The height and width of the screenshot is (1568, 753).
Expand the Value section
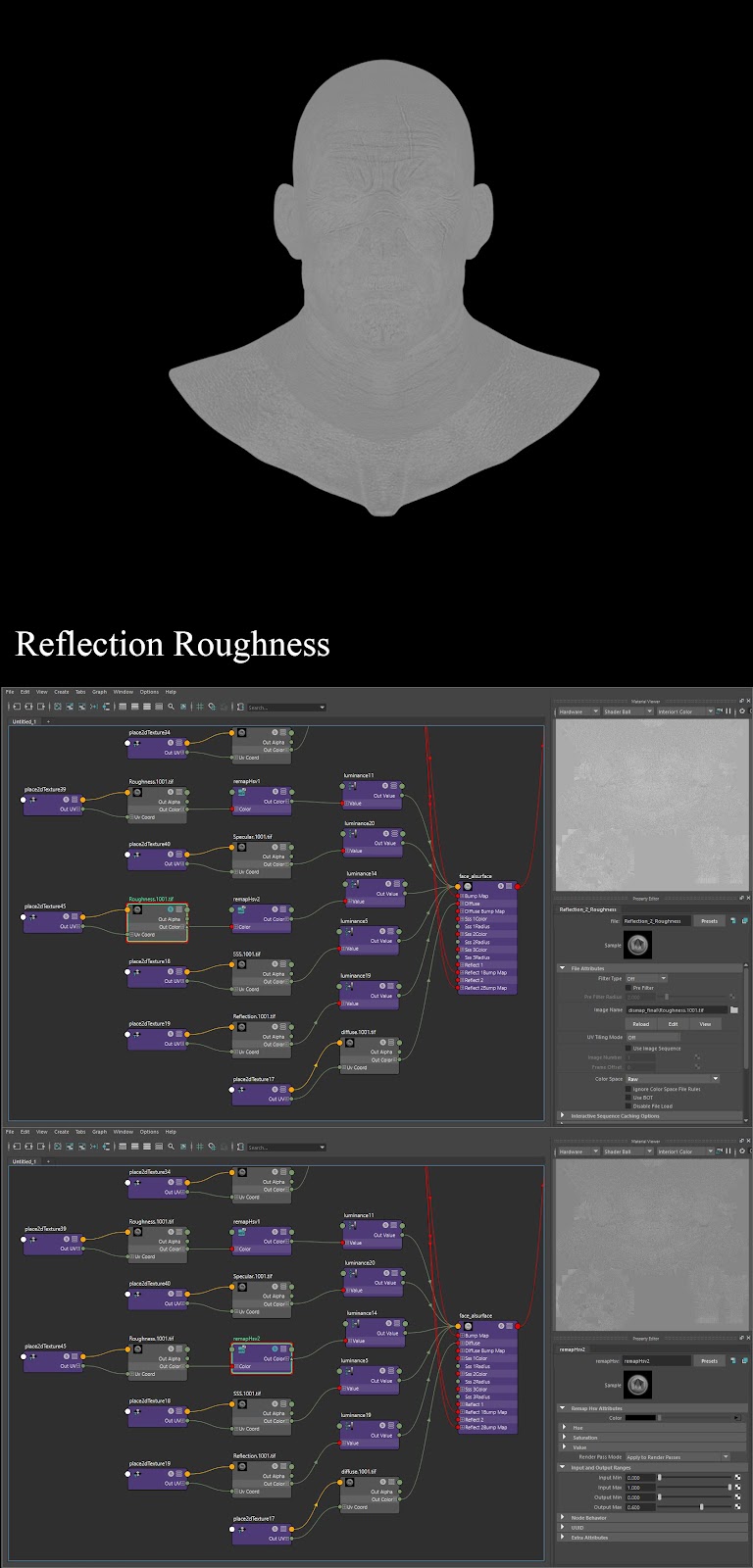coord(564,1447)
